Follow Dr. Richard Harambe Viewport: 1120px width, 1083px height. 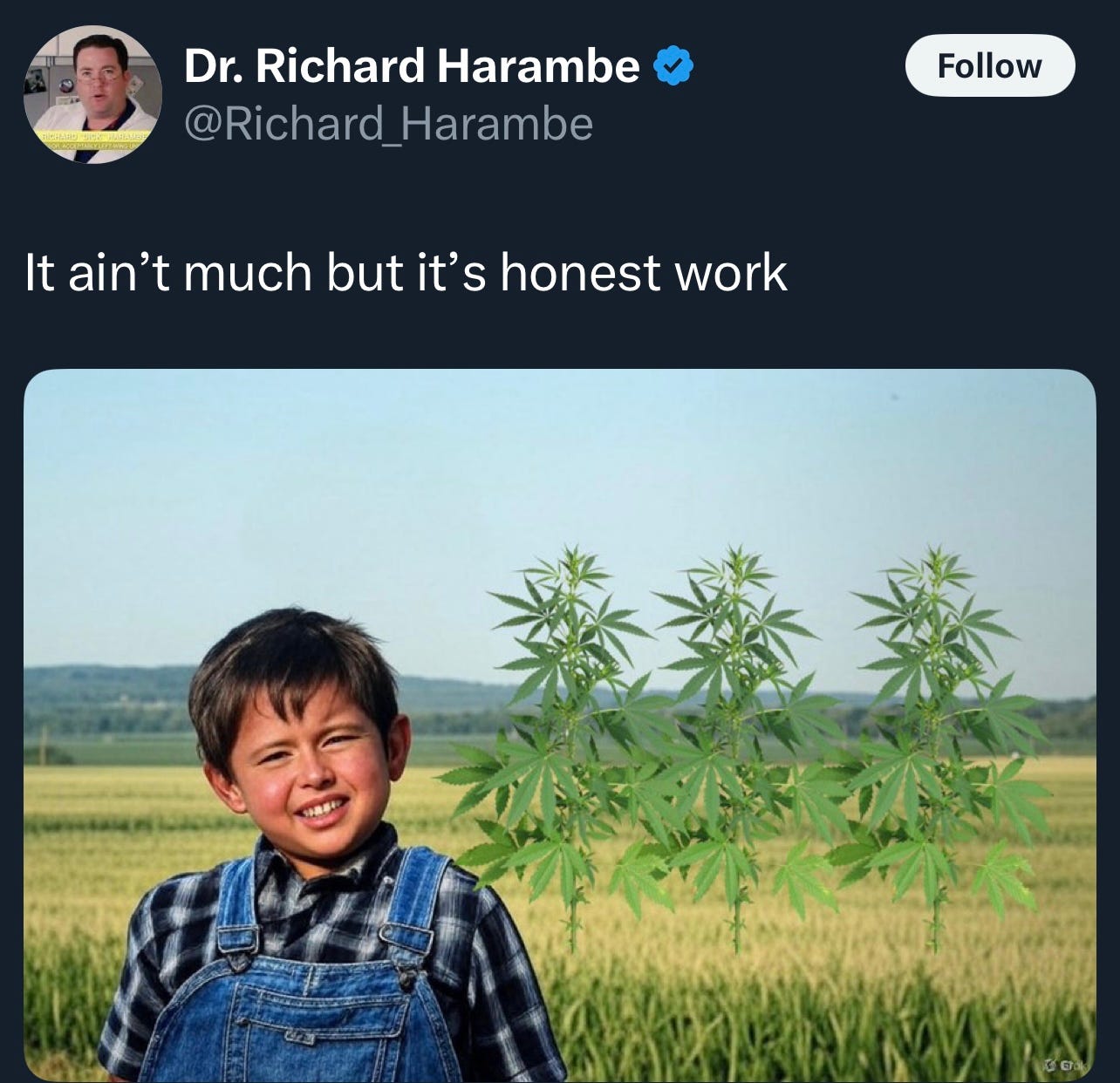pyautogui.click(x=990, y=65)
